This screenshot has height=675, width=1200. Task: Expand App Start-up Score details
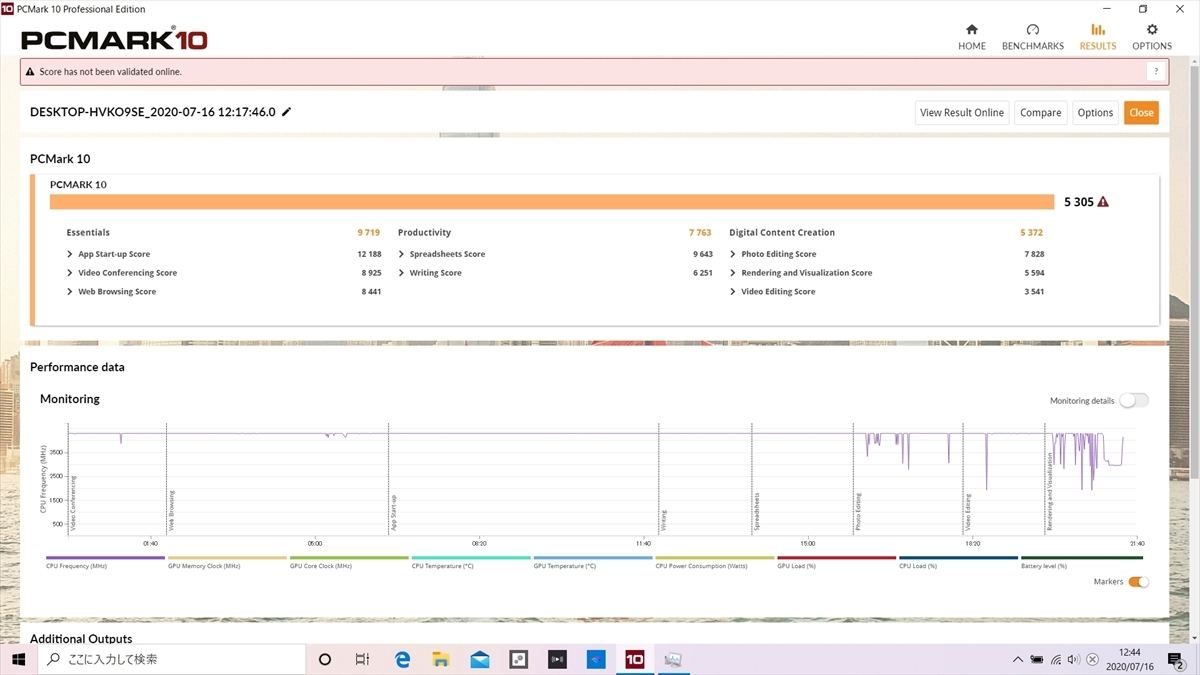click(70, 254)
